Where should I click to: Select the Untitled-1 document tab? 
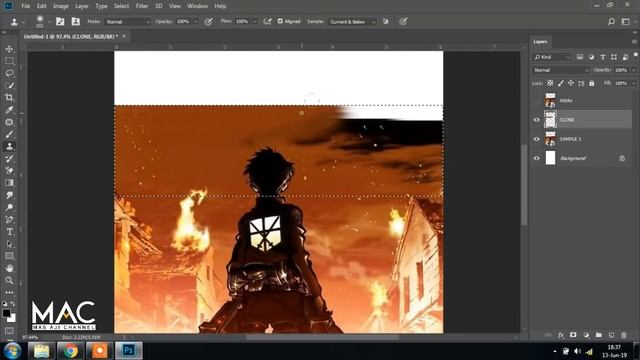(x=71, y=36)
